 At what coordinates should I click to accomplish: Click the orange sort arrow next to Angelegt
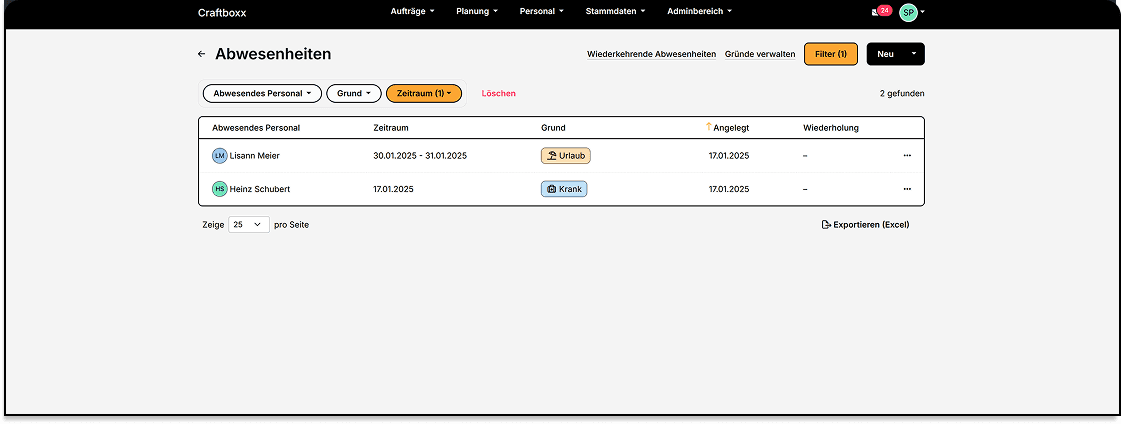(x=708, y=127)
